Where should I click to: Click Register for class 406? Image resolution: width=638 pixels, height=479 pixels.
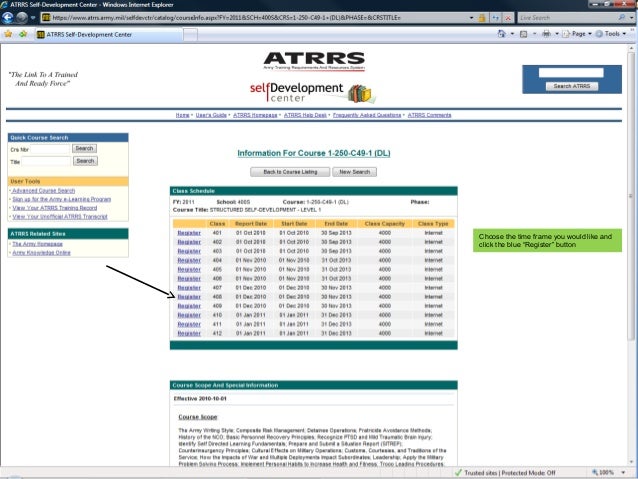coord(189,278)
